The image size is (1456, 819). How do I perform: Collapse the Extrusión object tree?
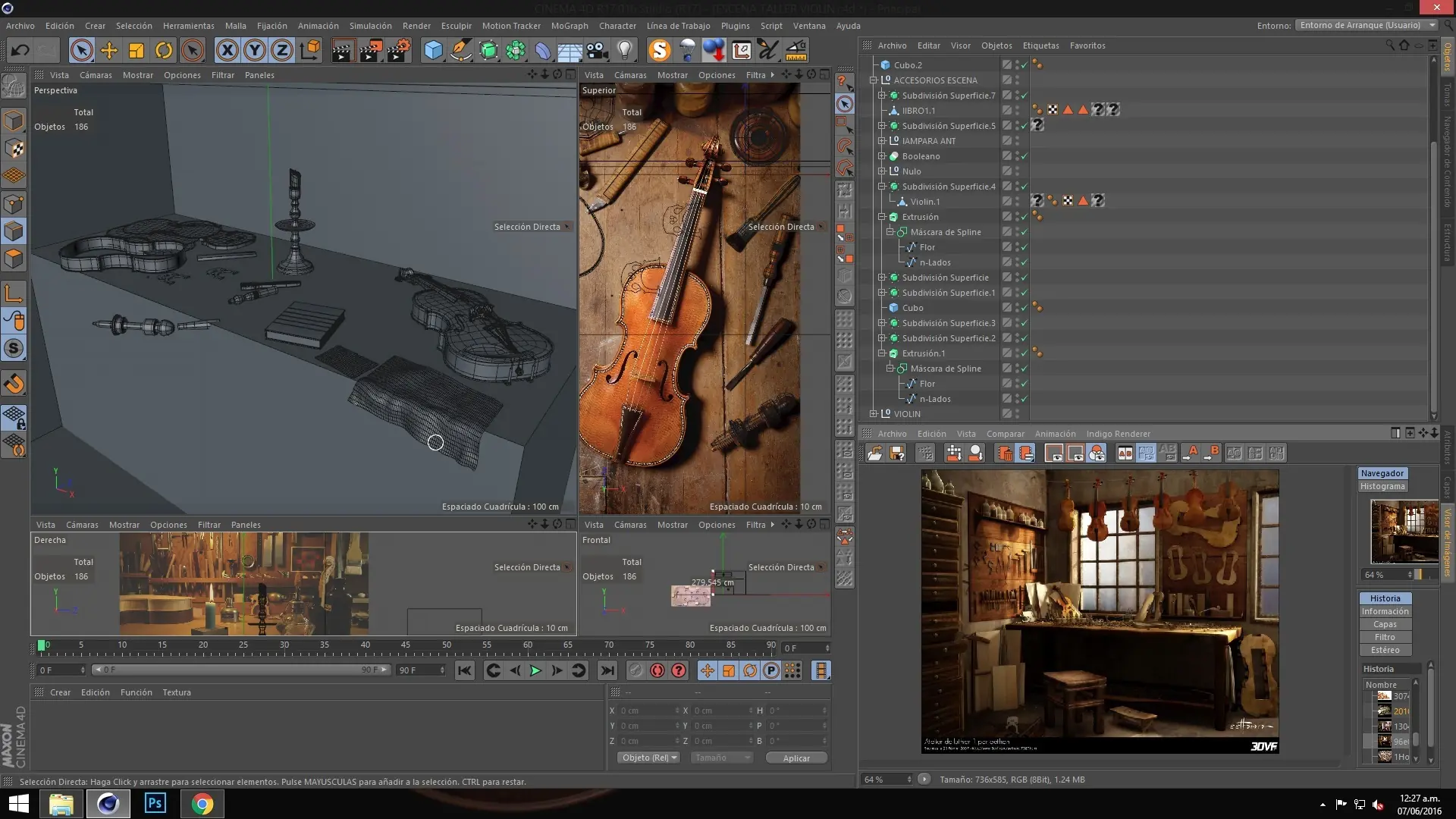(x=881, y=217)
